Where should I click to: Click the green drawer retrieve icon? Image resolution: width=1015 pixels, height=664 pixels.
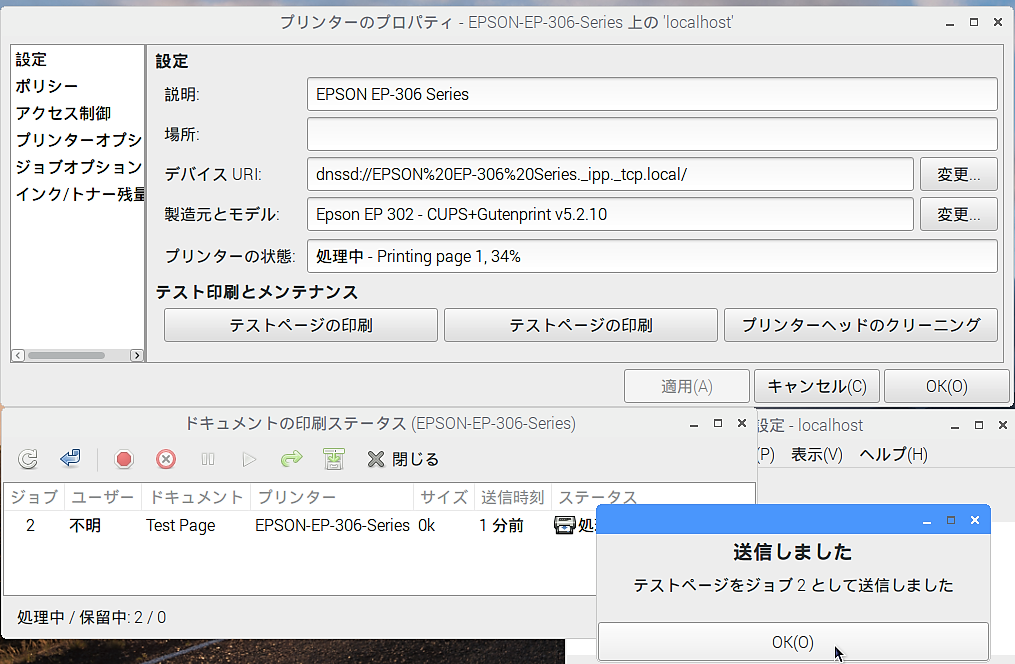pyautogui.click(x=334, y=459)
